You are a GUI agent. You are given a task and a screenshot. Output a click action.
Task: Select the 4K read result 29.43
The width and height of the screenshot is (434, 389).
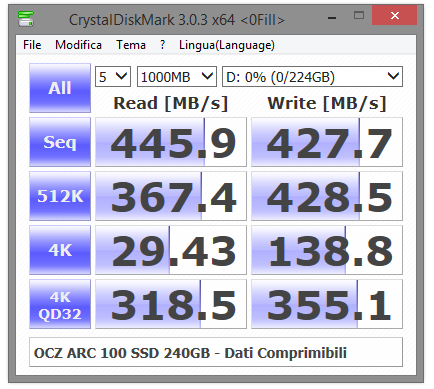(x=171, y=250)
